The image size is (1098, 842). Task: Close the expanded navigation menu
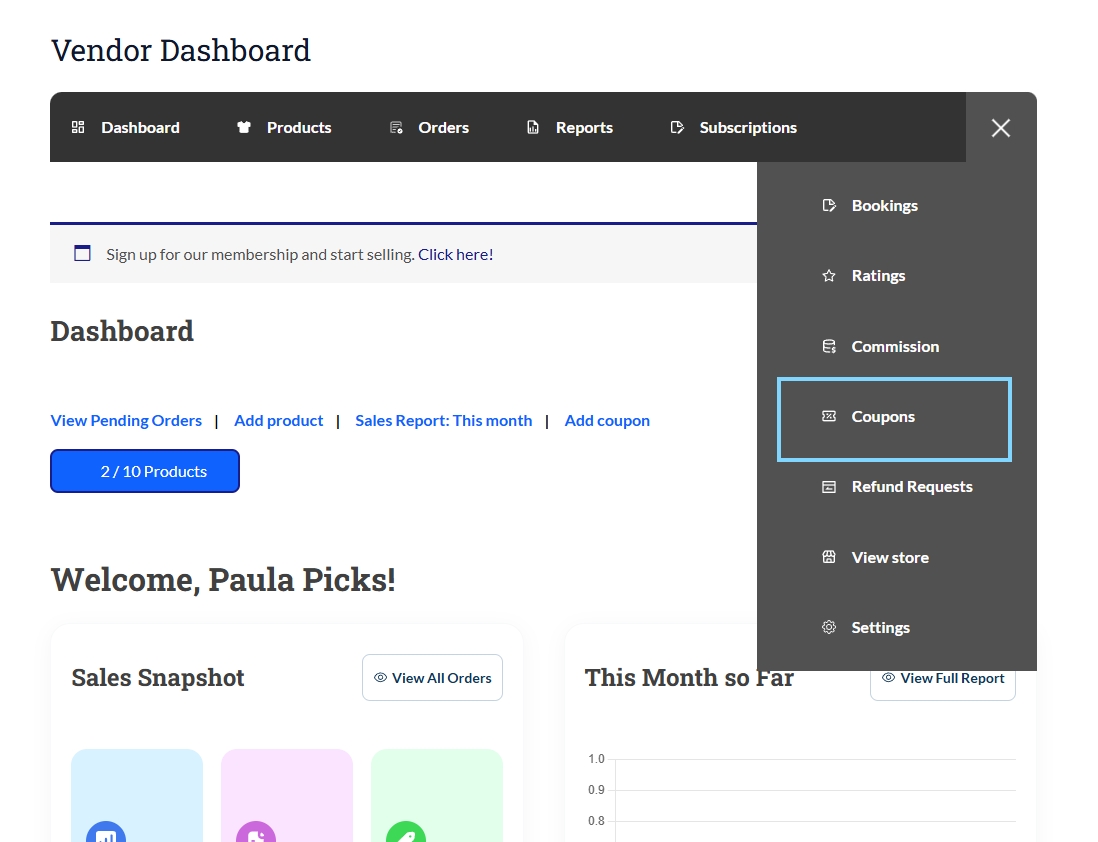click(1000, 128)
